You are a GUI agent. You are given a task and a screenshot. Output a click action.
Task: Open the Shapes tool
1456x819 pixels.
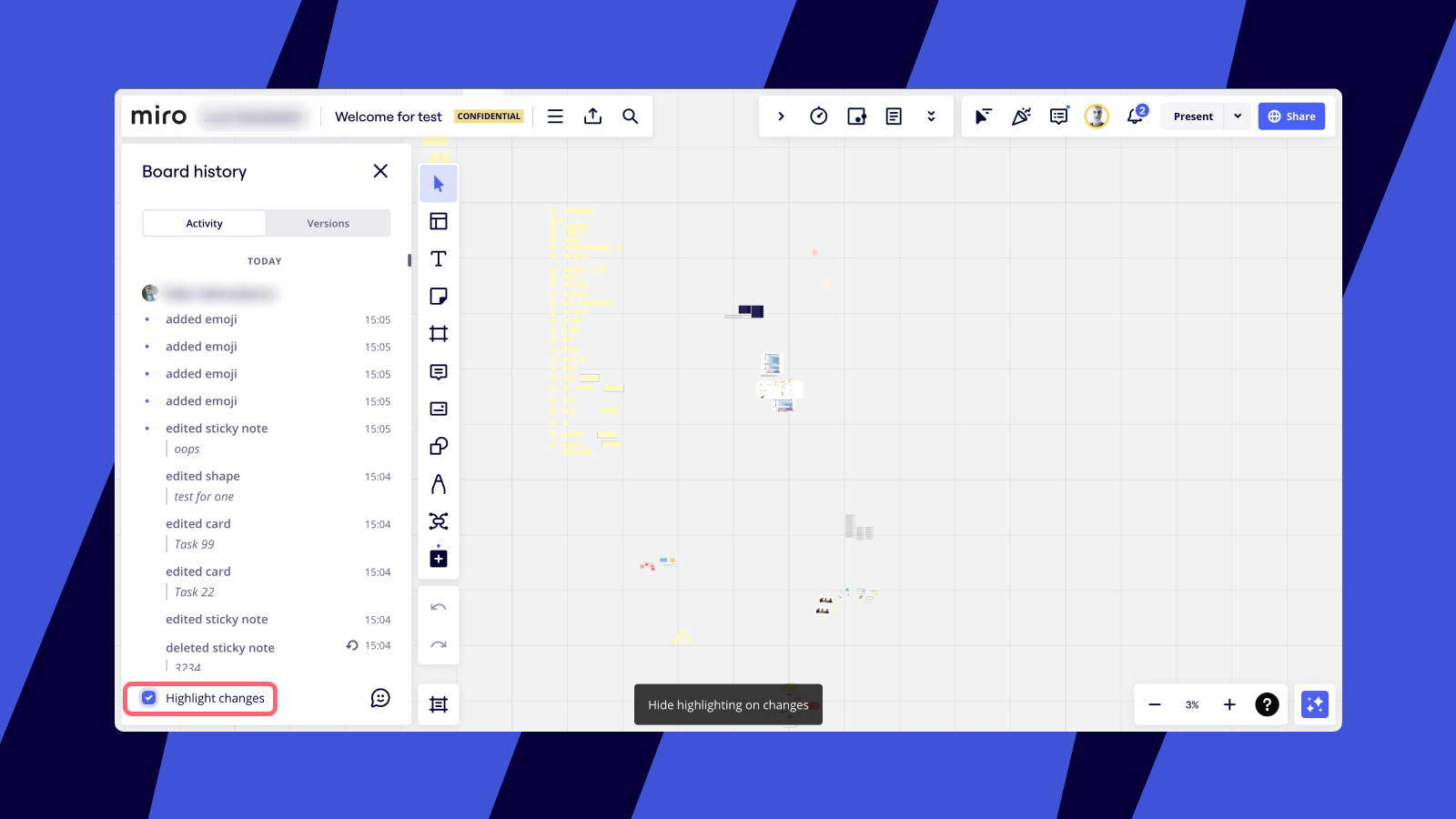[439, 446]
